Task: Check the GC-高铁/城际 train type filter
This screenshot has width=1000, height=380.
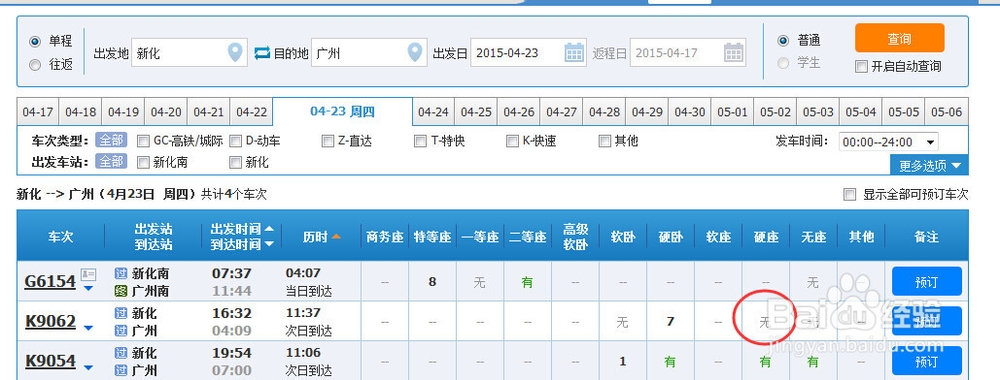Action: [143, 141]
